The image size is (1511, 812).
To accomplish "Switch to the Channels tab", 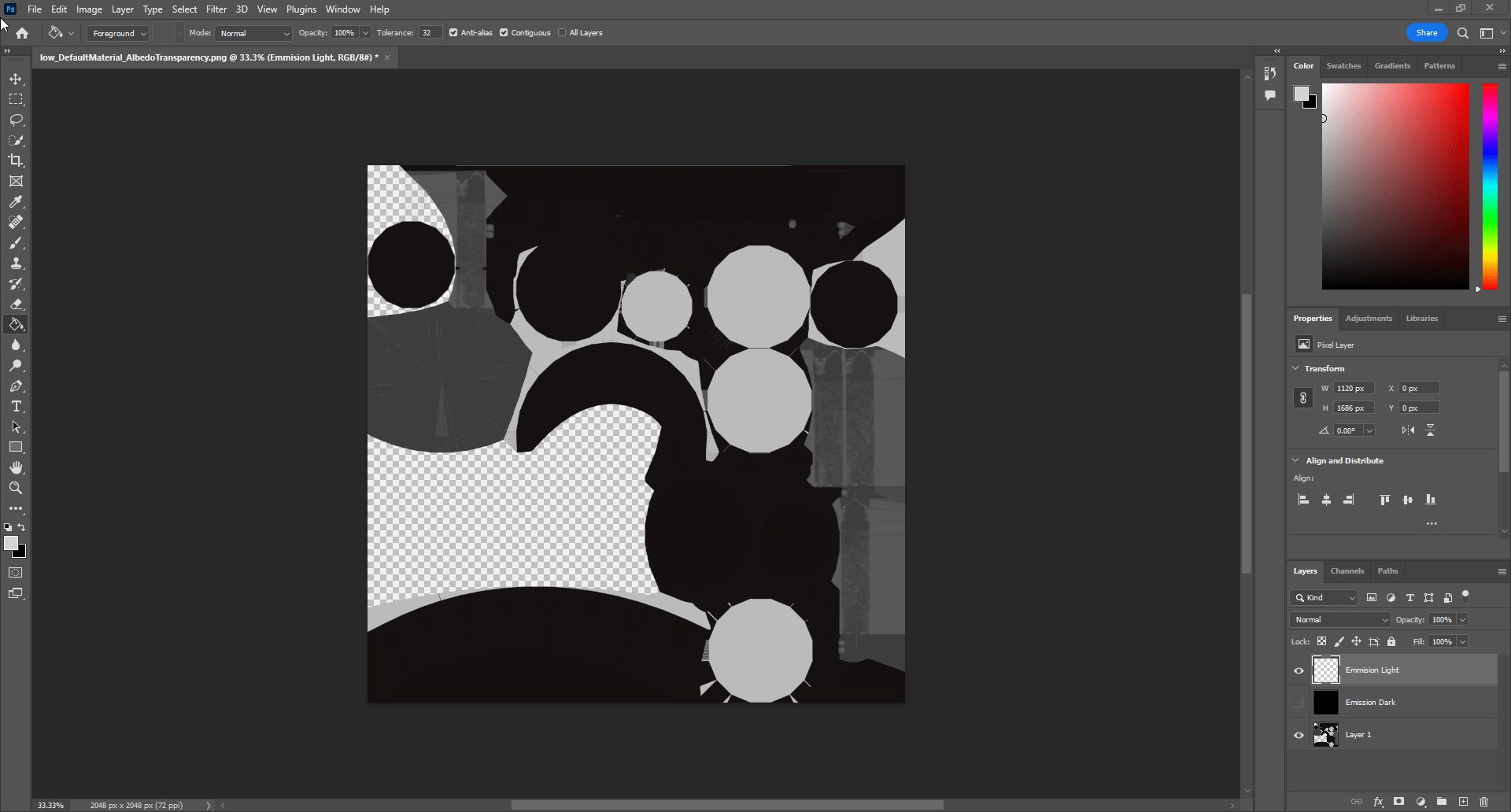I will click(x=1347, y=571).
